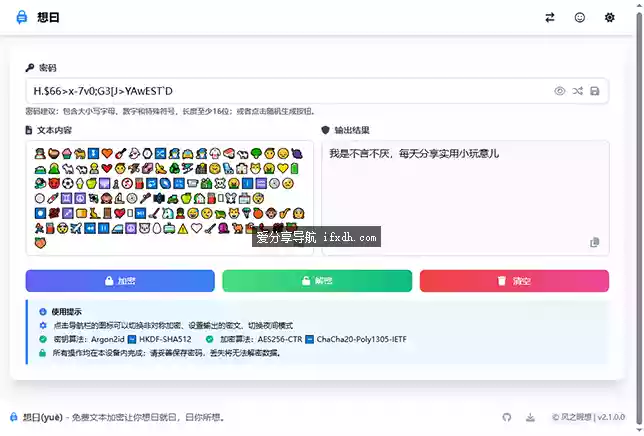Click the info circle icon beside 使用提示
The width and height of the screenshot is (644, 436).
coord(43,312)
